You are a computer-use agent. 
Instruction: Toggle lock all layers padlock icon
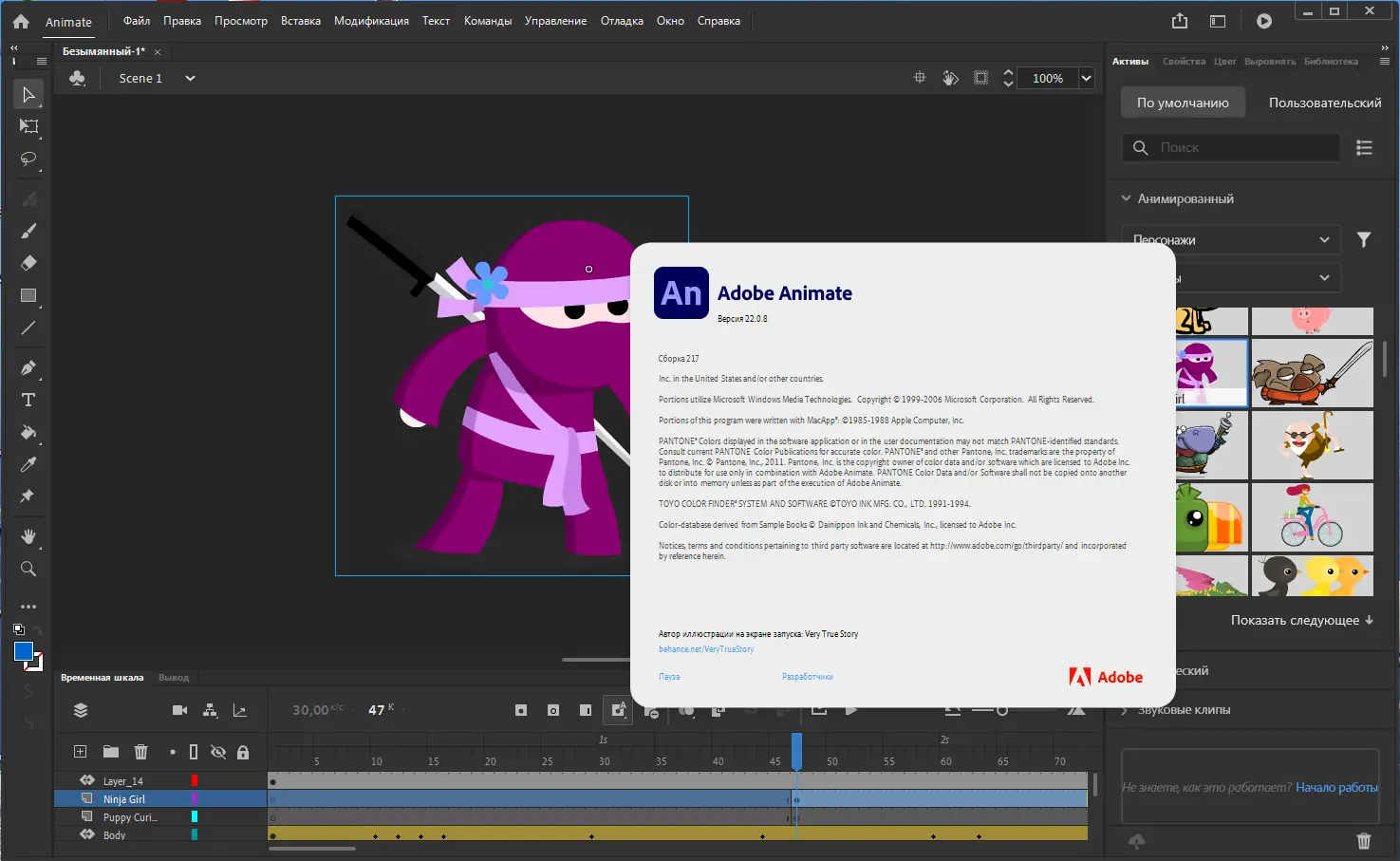point(243,752)
